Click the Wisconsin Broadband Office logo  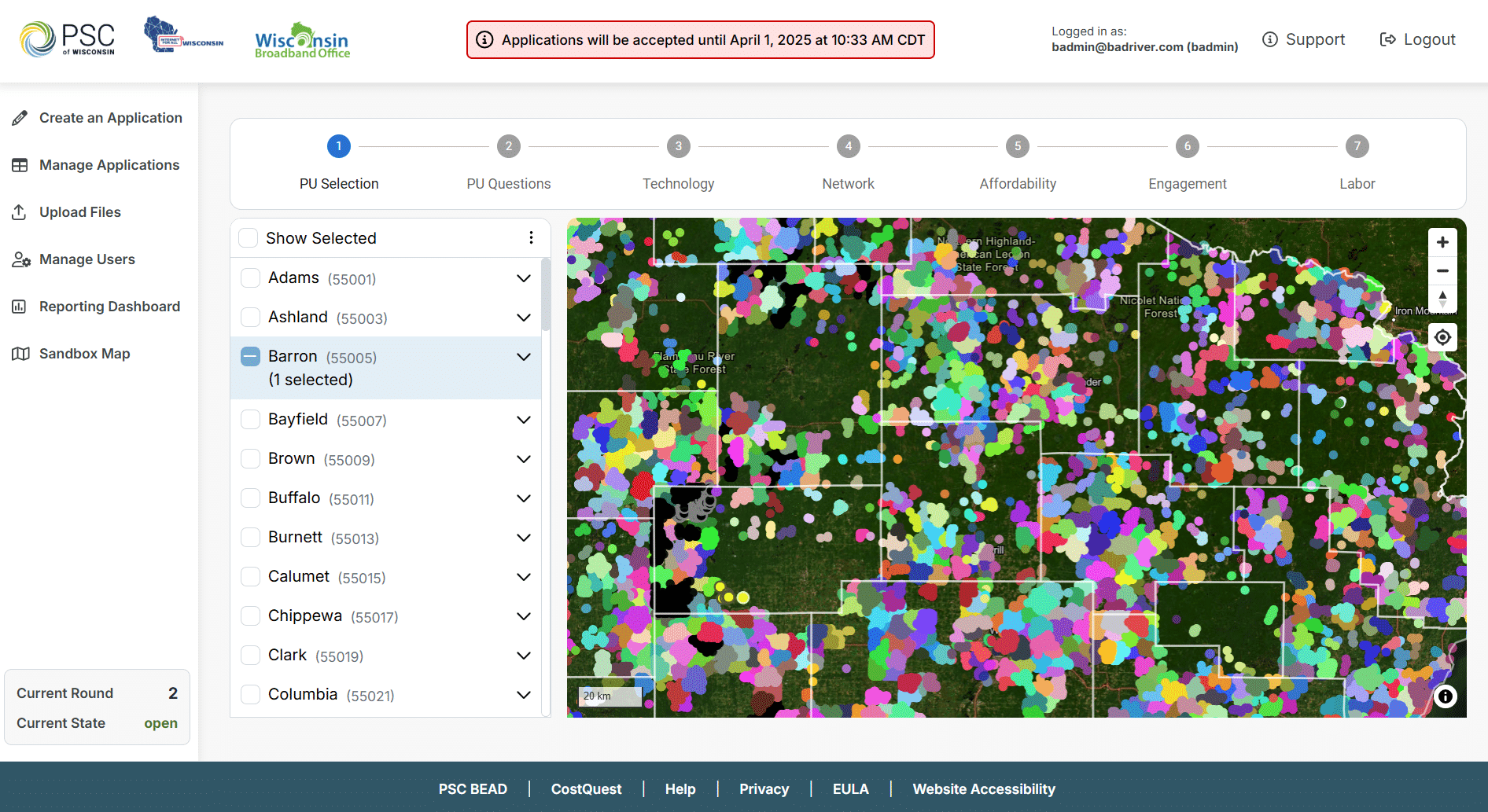[302, 41]
